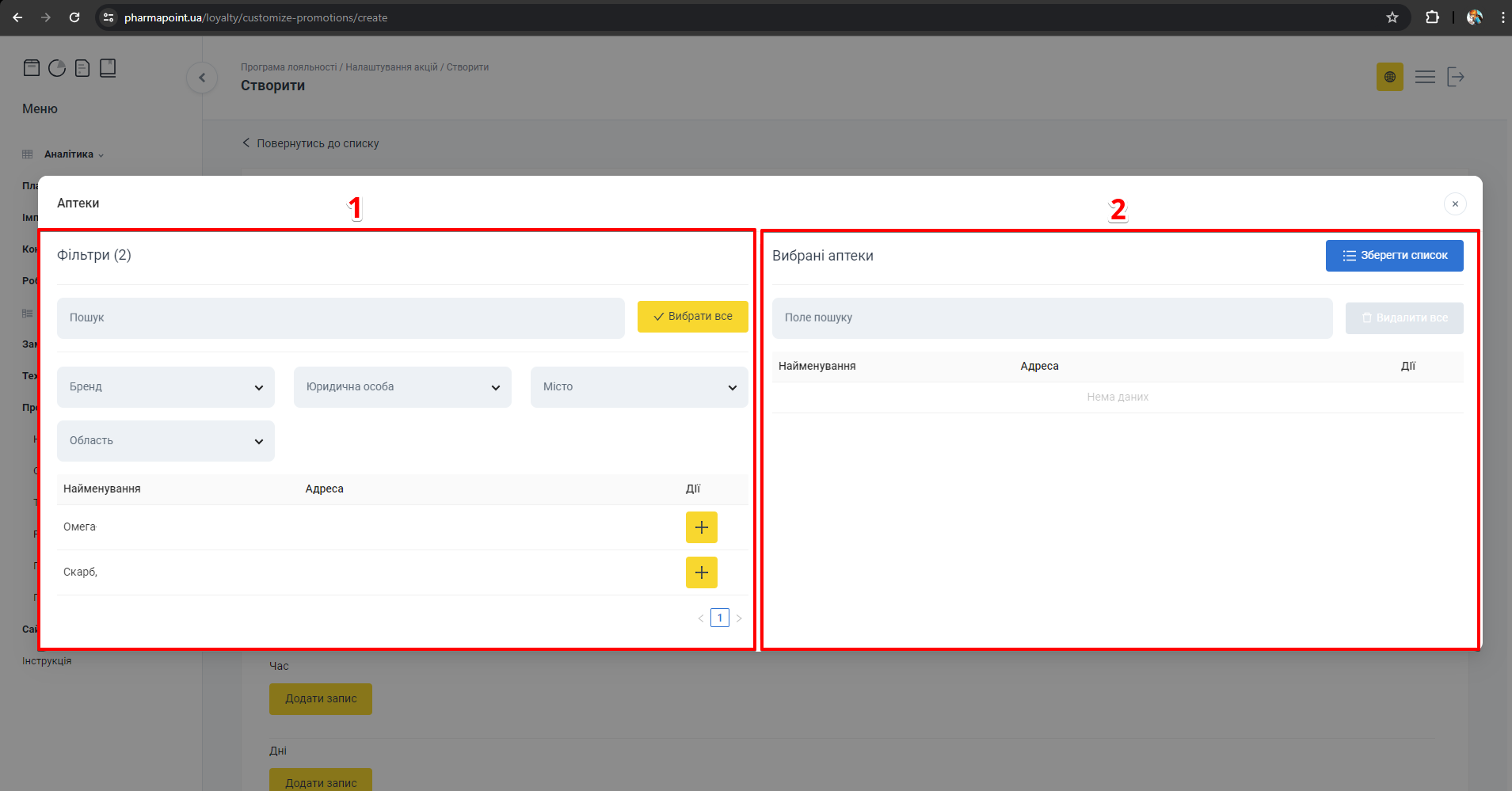The width and height of the screenshot is (1512, 791).
Task: Click the browser reload icon
Action: click(74, 17)
